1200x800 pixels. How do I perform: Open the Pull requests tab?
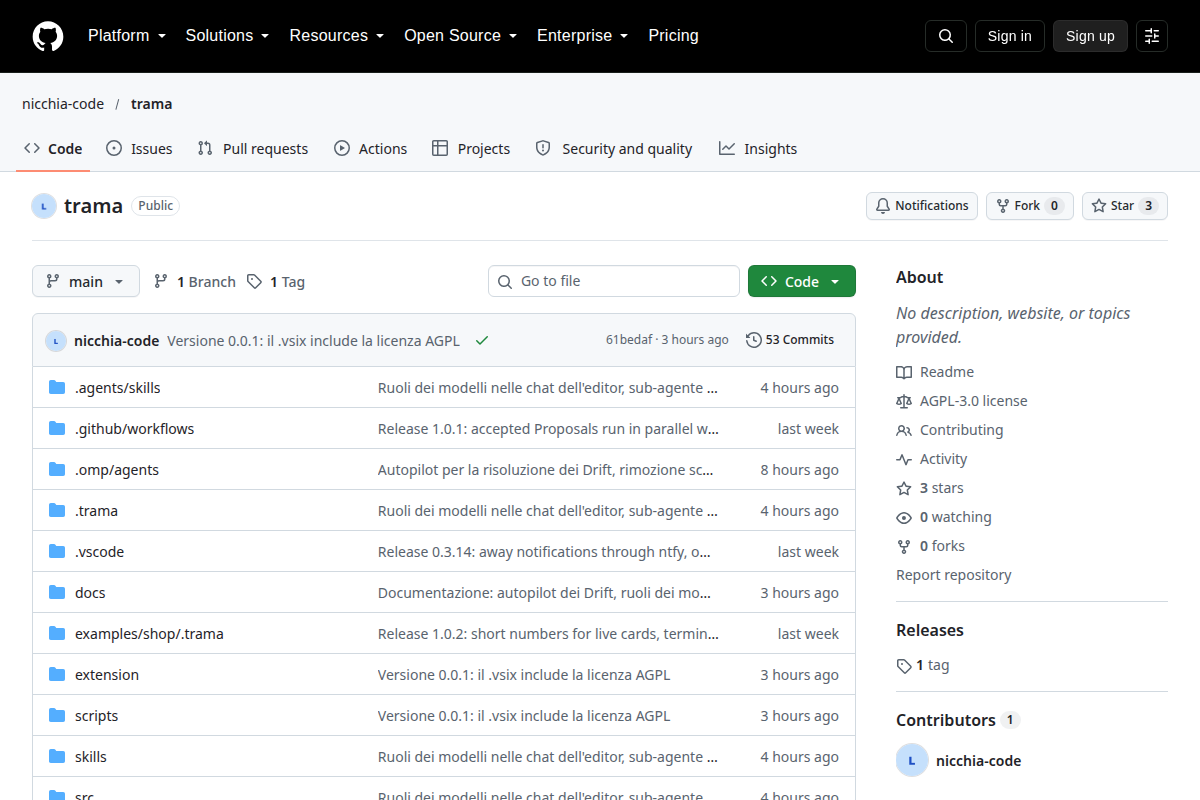pos(253,149)
